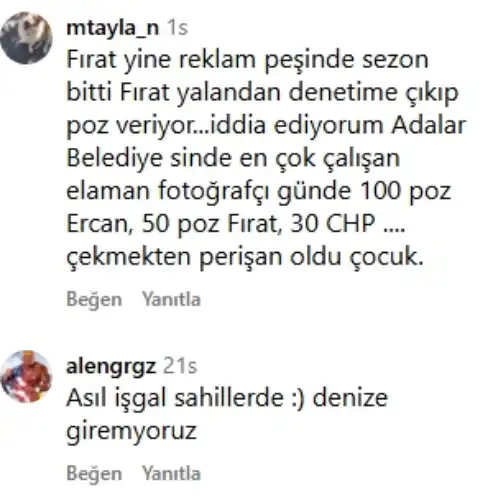Click the line starting 'Belediye sinde en çok'
488x500 pixels.
point(233,158)
